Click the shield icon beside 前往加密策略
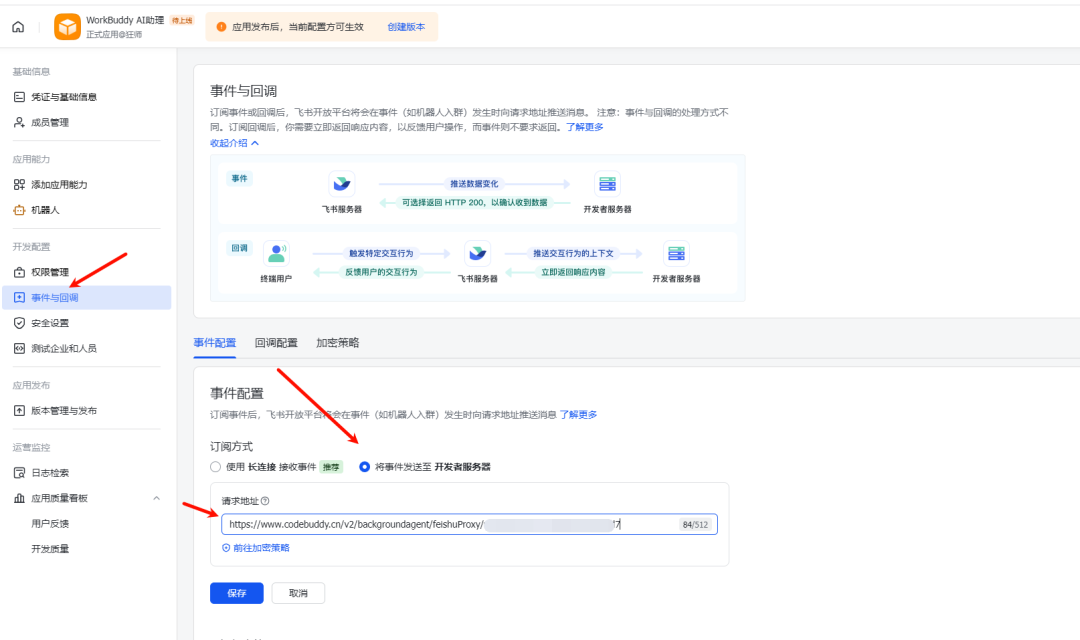The width and height of the screenshot is (1080, 640). (x=226, y=548)
